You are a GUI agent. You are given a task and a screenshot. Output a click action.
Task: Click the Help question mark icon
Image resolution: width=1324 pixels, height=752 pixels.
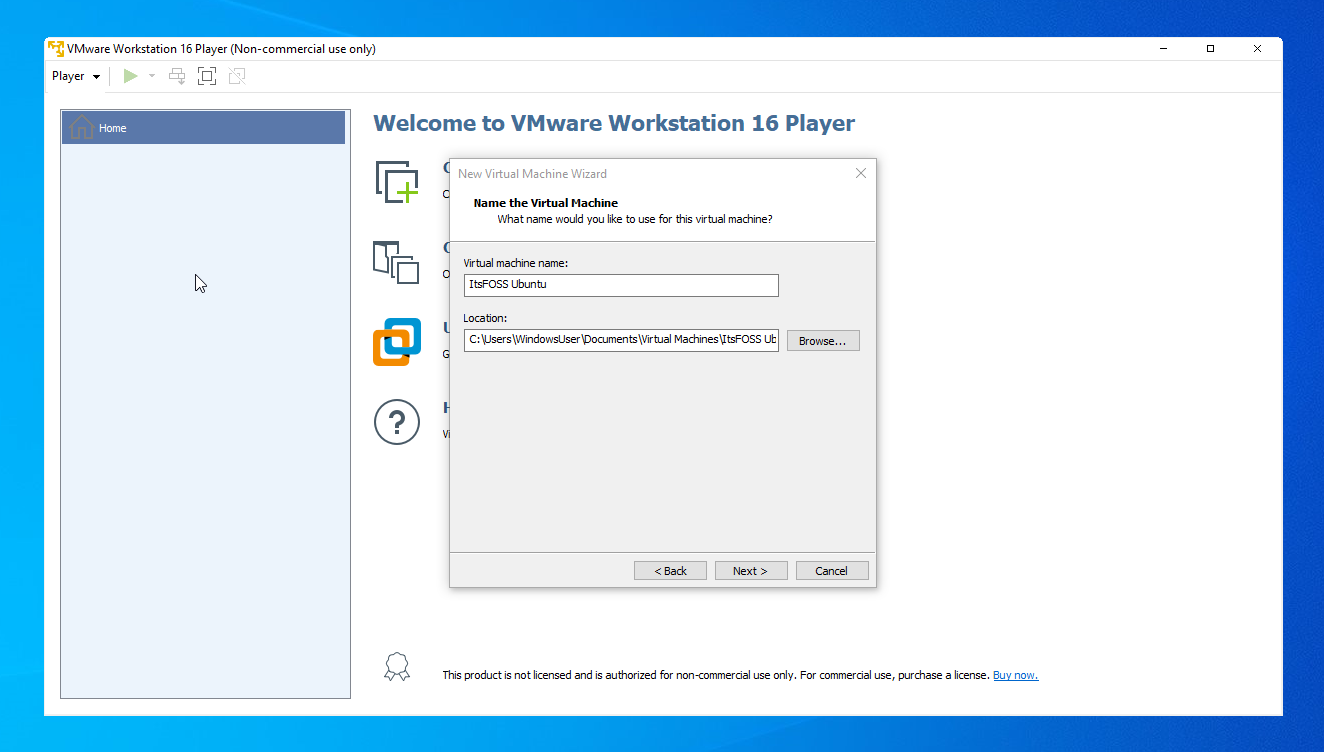397,421
